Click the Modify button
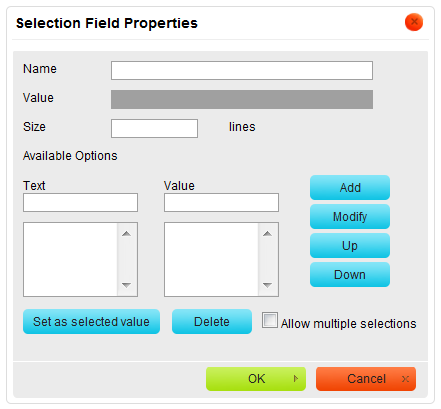The image size is (441, 409). [350, 217]
